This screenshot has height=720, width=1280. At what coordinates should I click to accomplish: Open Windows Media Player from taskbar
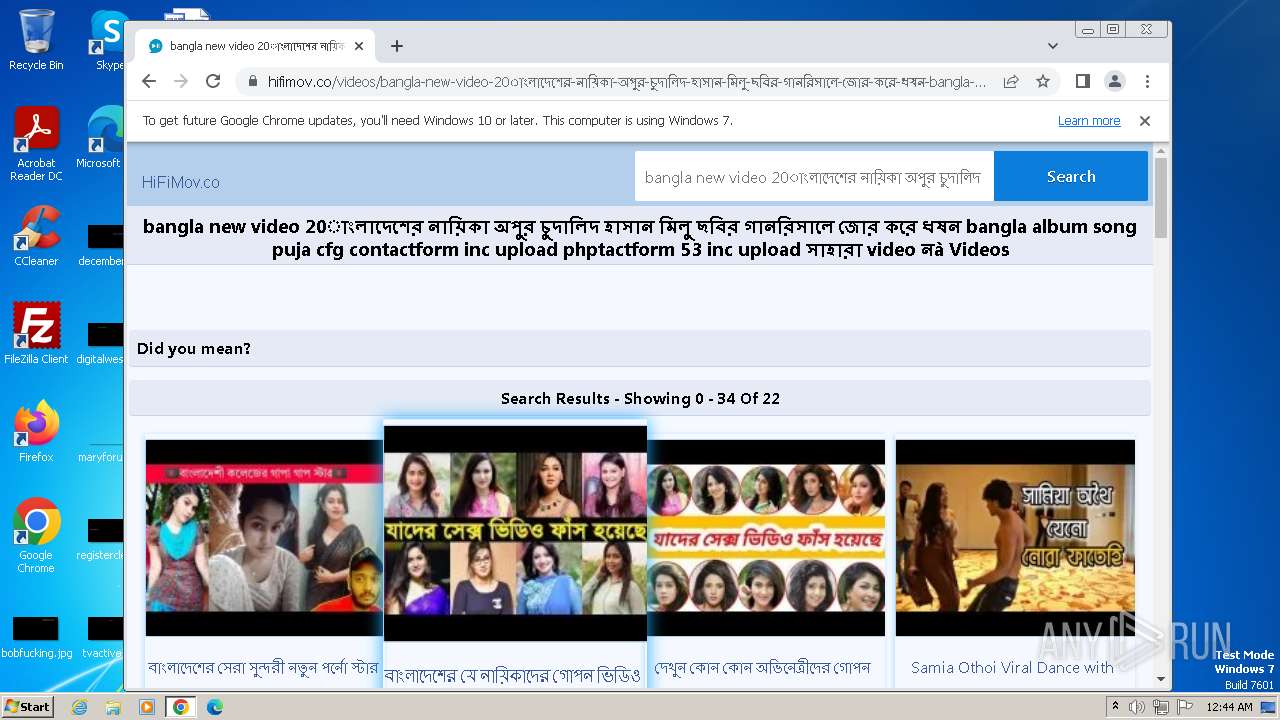tap(147, 707)
